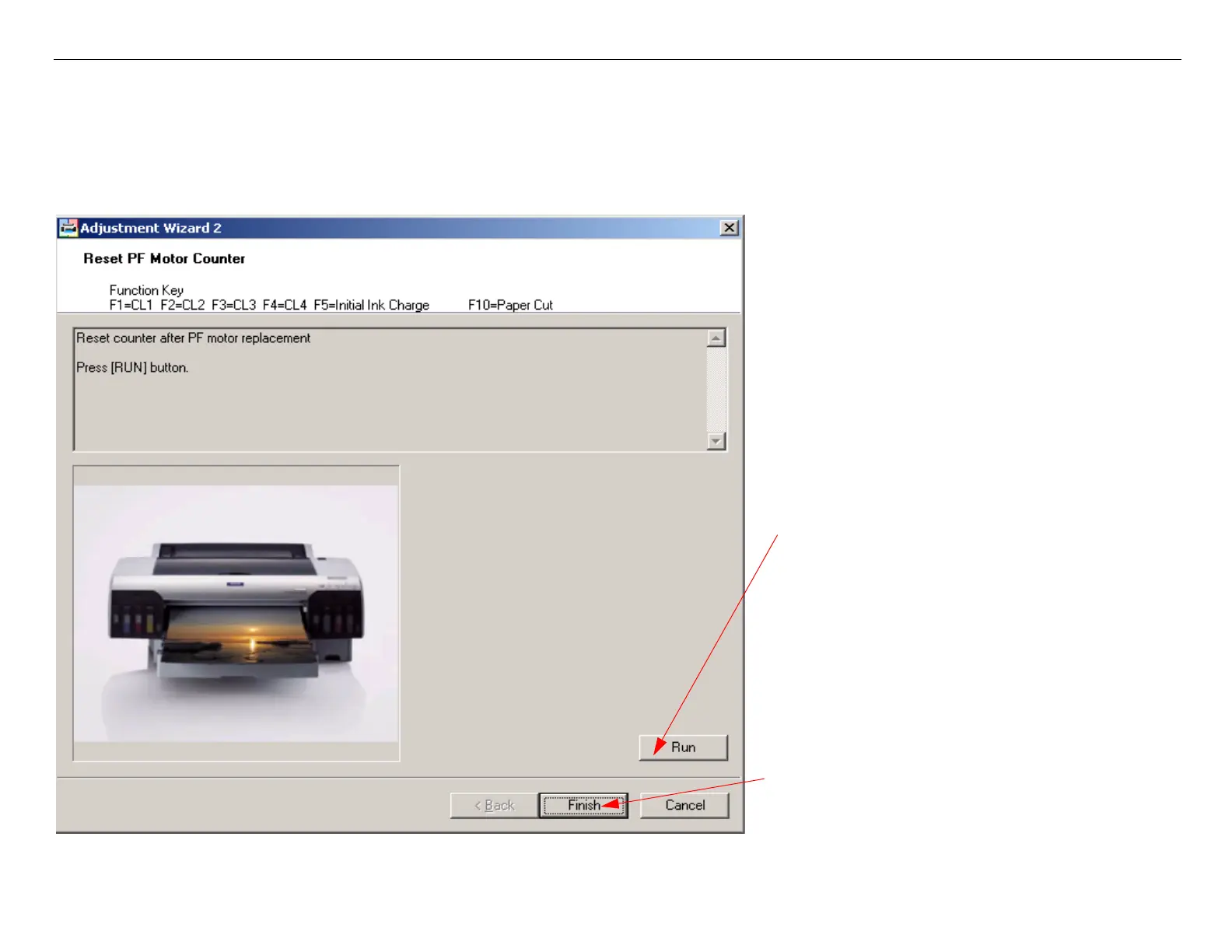Viewport: 1232px width, 952px height.
Task: Click the 'Press [RUN] button.' instruction
Action: tap(132, 368)
